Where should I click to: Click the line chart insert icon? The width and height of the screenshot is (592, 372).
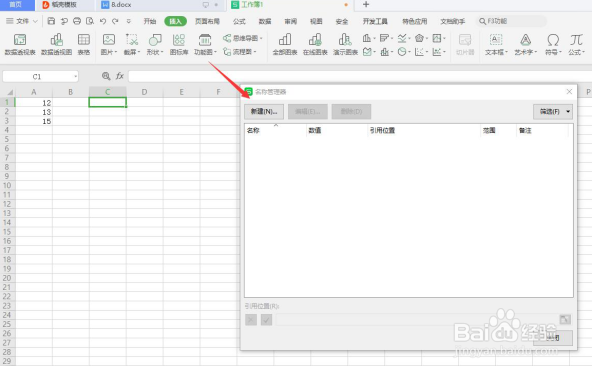coord(402,38)
